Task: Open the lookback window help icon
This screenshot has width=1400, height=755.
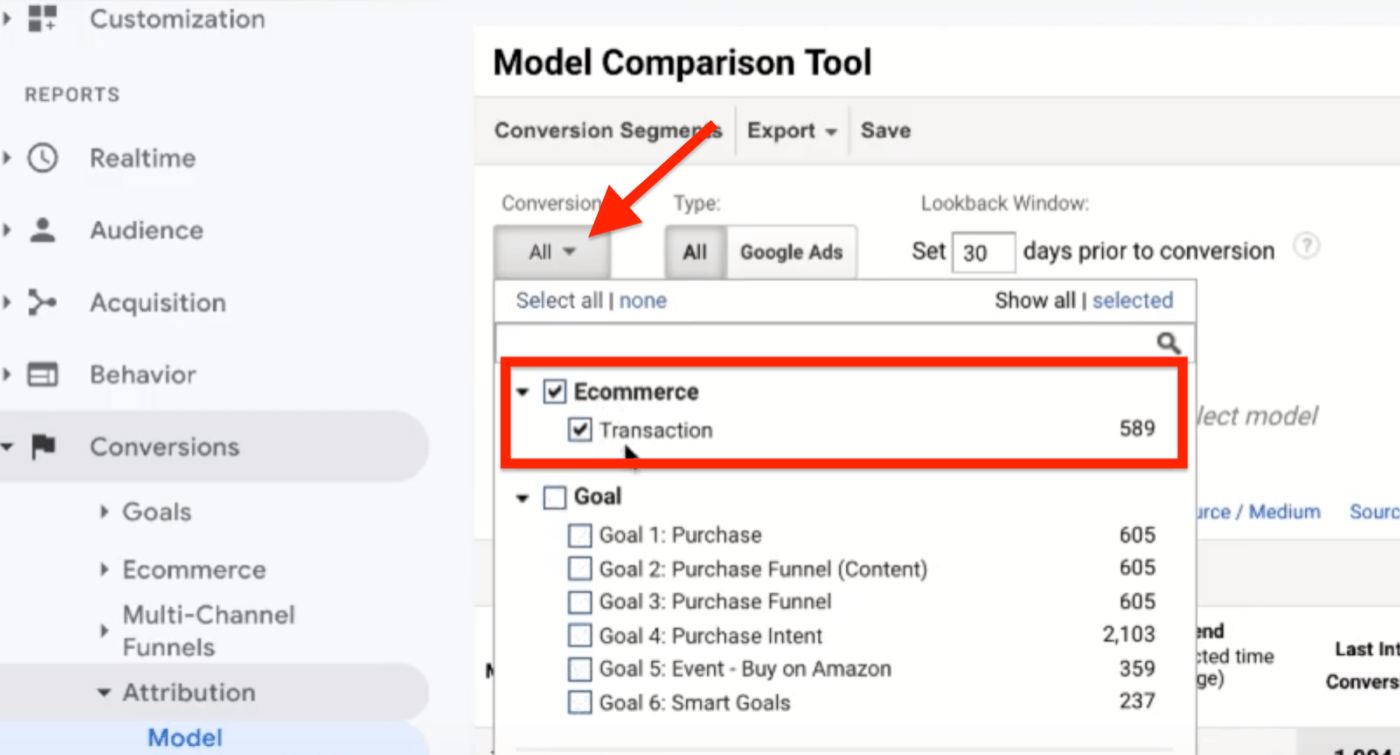Action: tap(1307, 246)
